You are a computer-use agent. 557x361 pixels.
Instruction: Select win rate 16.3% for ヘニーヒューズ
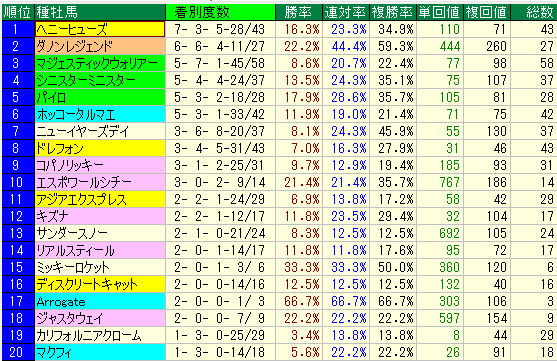[x=302, y=29]
